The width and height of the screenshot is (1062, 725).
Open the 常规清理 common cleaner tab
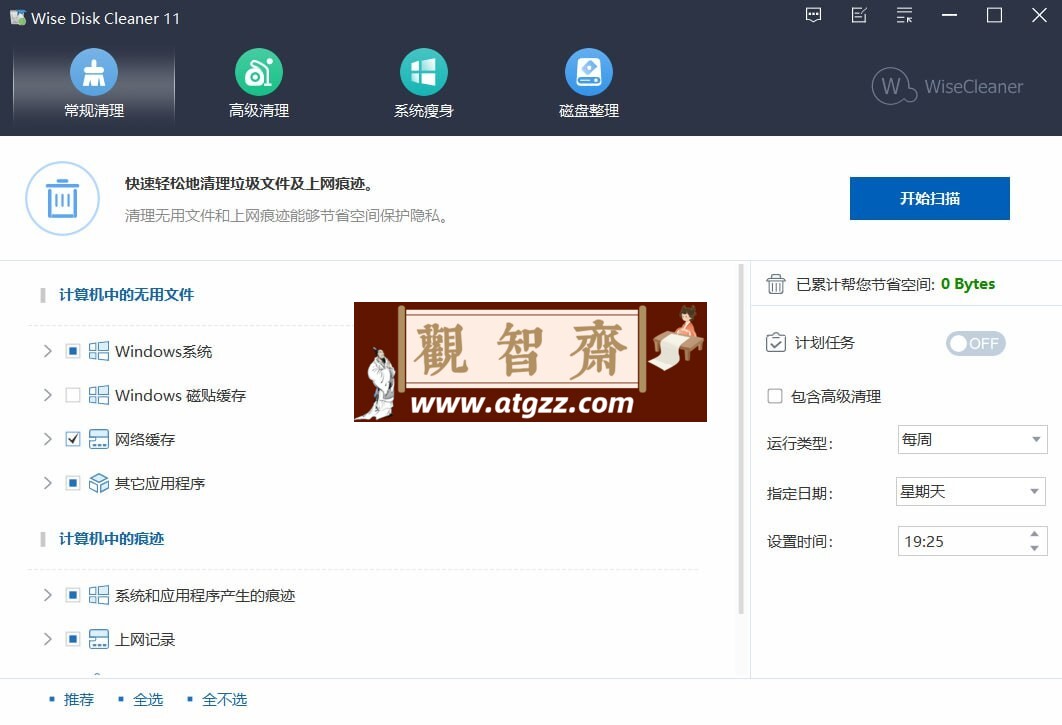pyautogui.click(x=93, y=85)
